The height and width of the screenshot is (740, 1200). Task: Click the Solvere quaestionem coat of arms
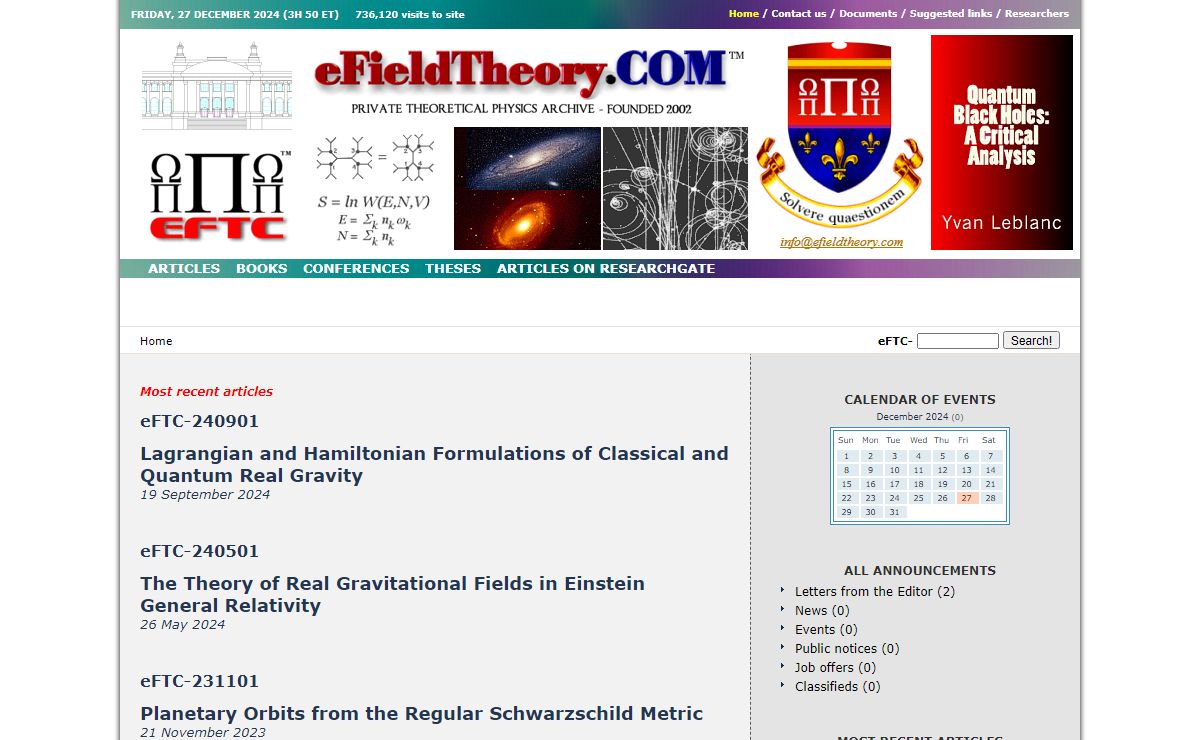click(x=839, y=135)
